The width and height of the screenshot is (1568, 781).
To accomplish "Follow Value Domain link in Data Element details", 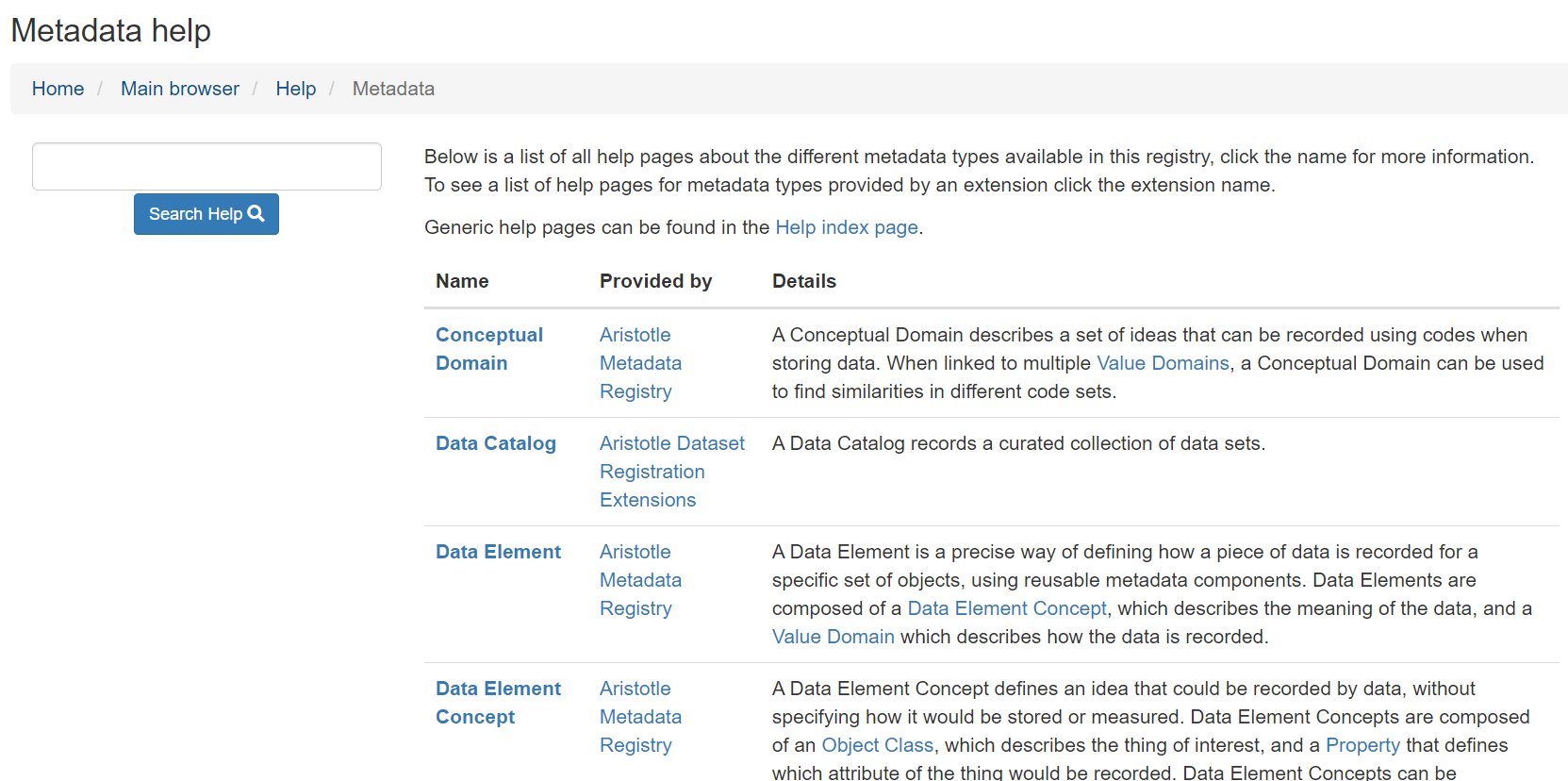I will [833, 637].
